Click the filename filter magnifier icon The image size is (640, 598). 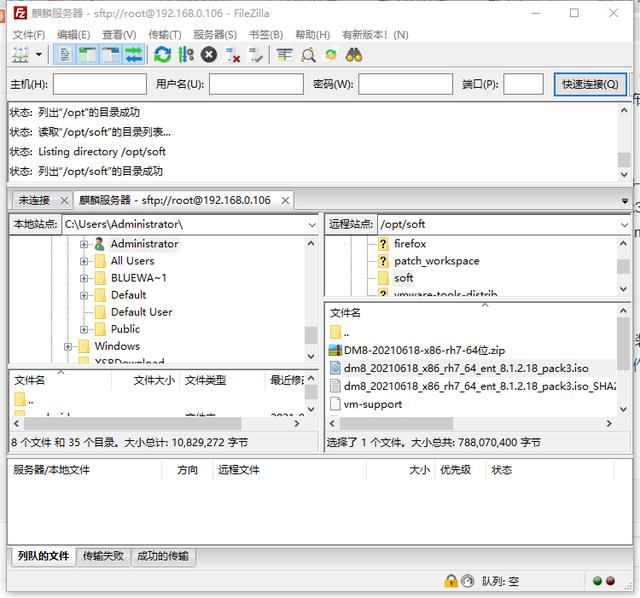point(308,55)
